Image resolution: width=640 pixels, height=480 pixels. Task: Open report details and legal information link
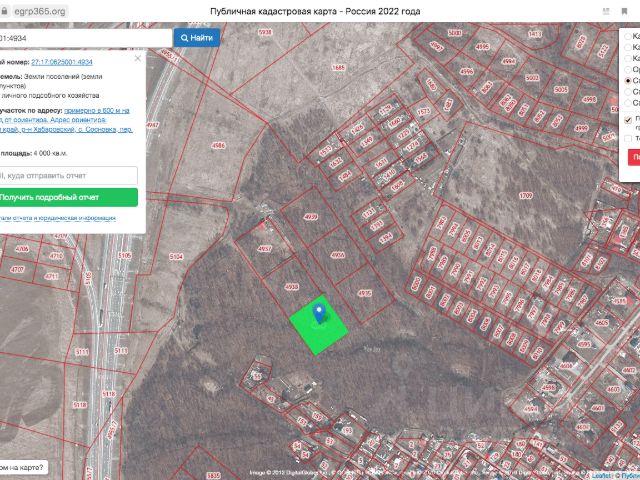(57, 218)
